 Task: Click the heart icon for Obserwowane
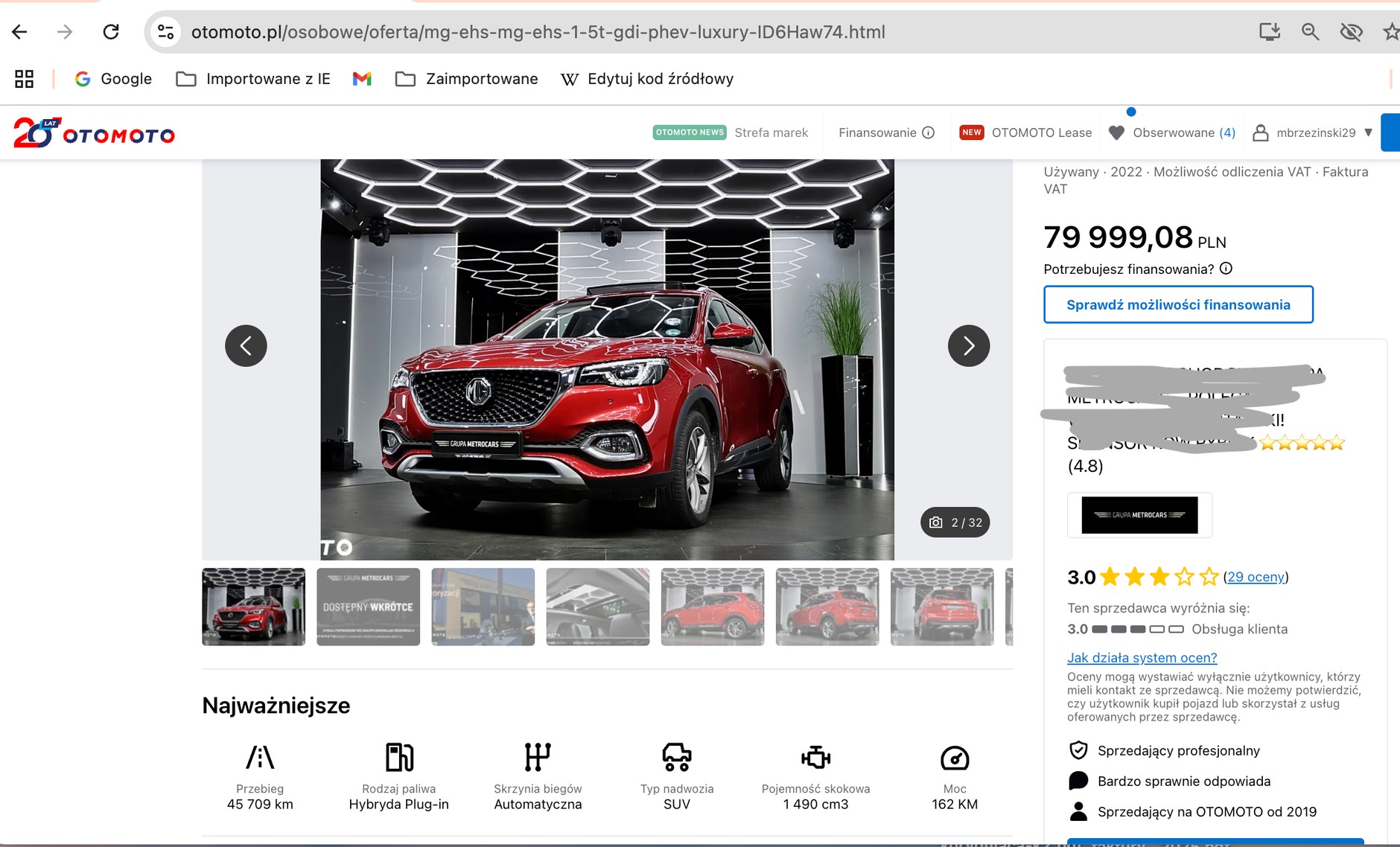[x=1116, y=132]
